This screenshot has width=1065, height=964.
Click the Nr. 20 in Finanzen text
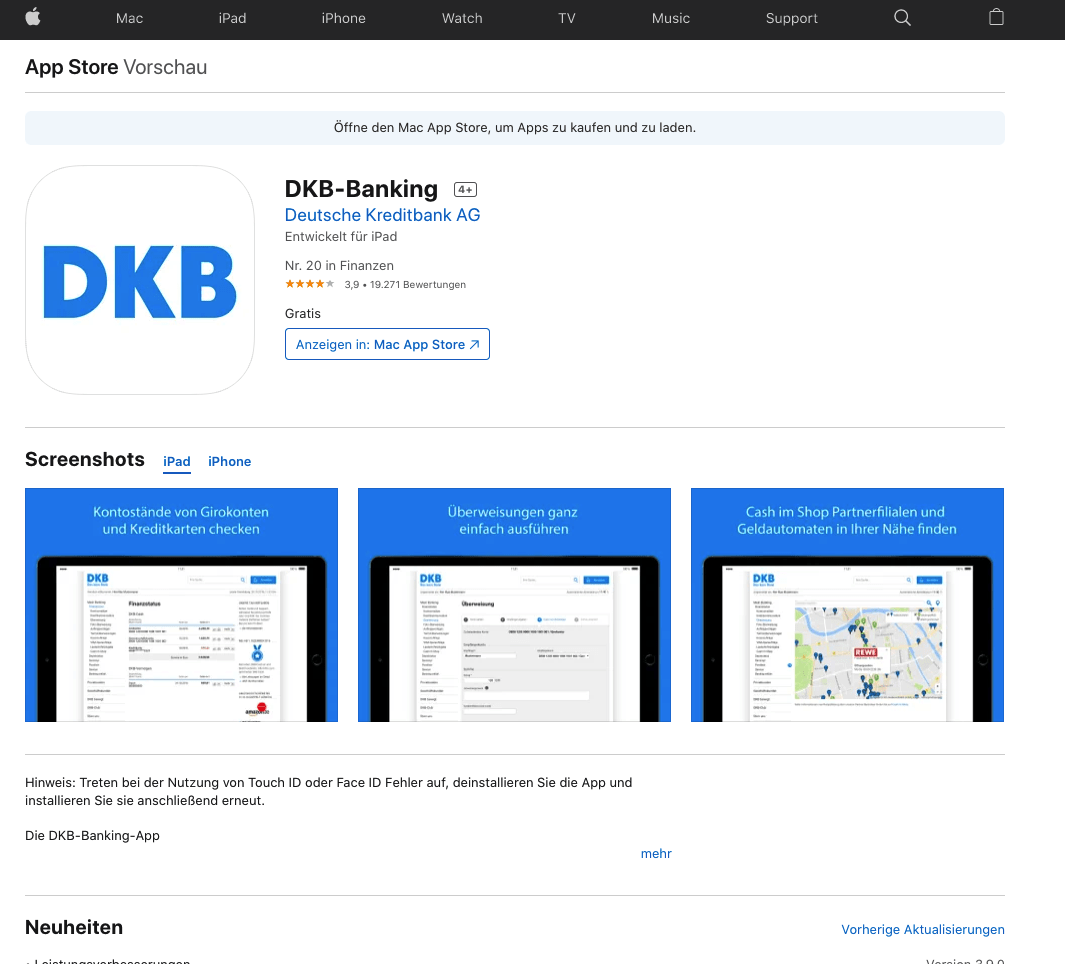tap(339, 266)
